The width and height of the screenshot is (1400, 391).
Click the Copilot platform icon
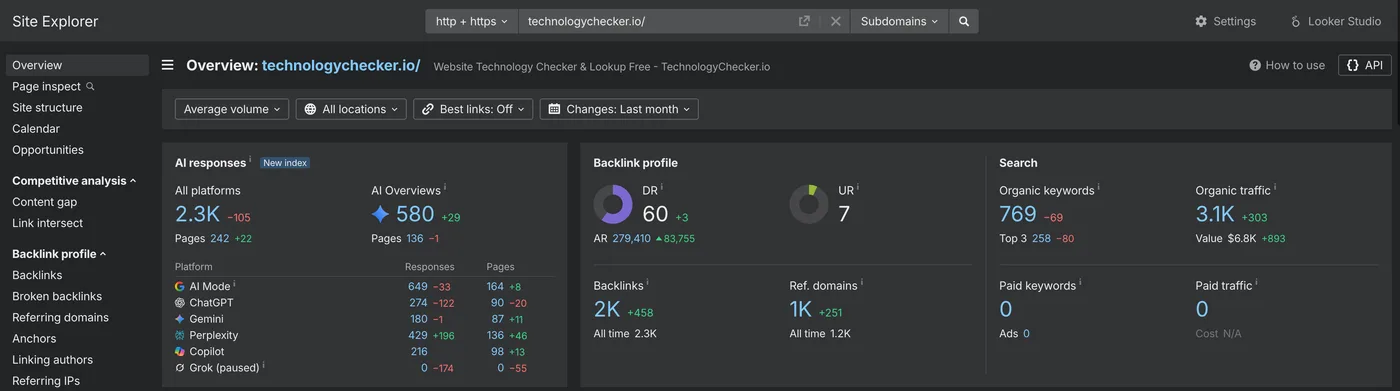[x=180, y=351]
